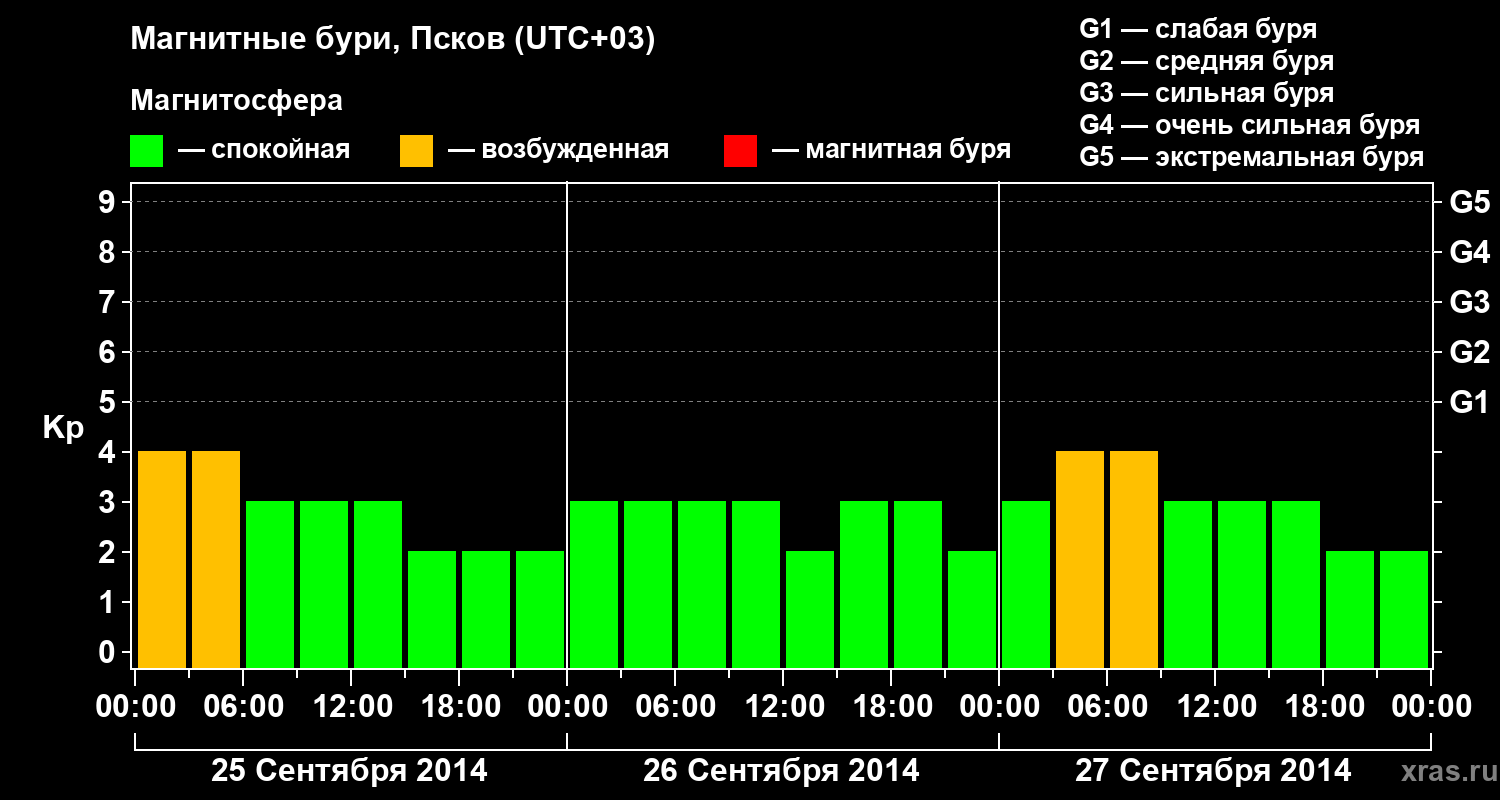This screenshot has width=1500, height=800.
Task: Click the 'G5 — экстремальная буря' legend line
Action: coord(1251,157)
